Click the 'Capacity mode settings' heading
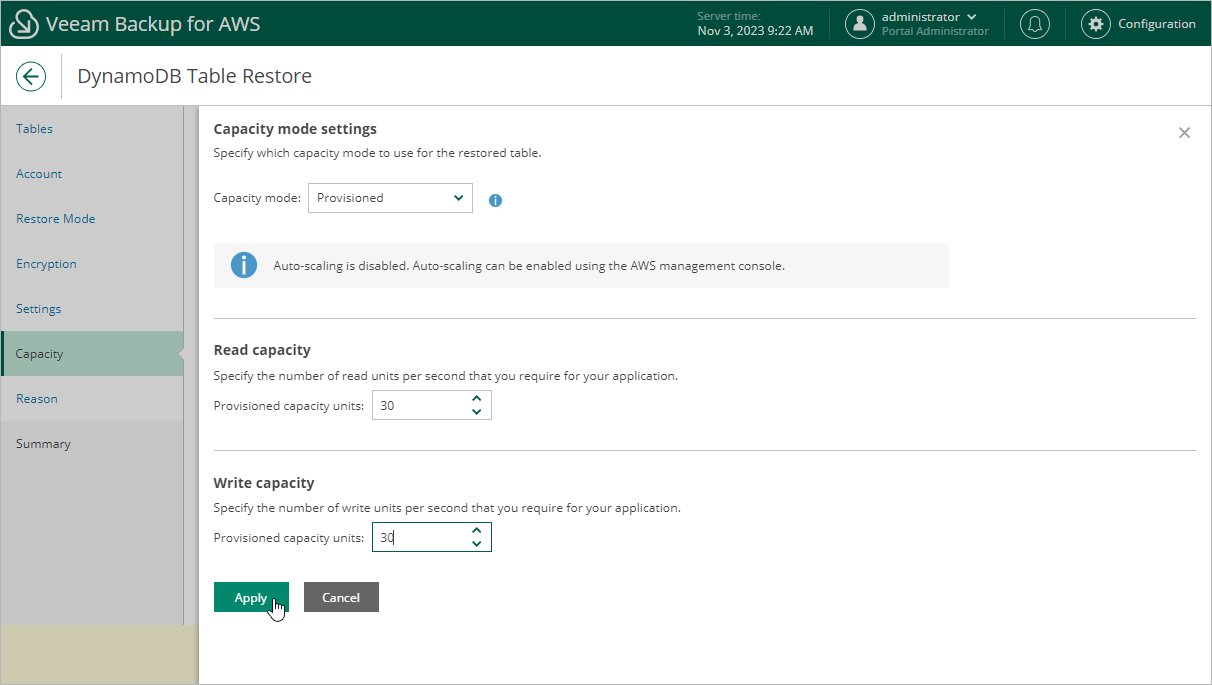The image size is (1212, 685). 295,129
